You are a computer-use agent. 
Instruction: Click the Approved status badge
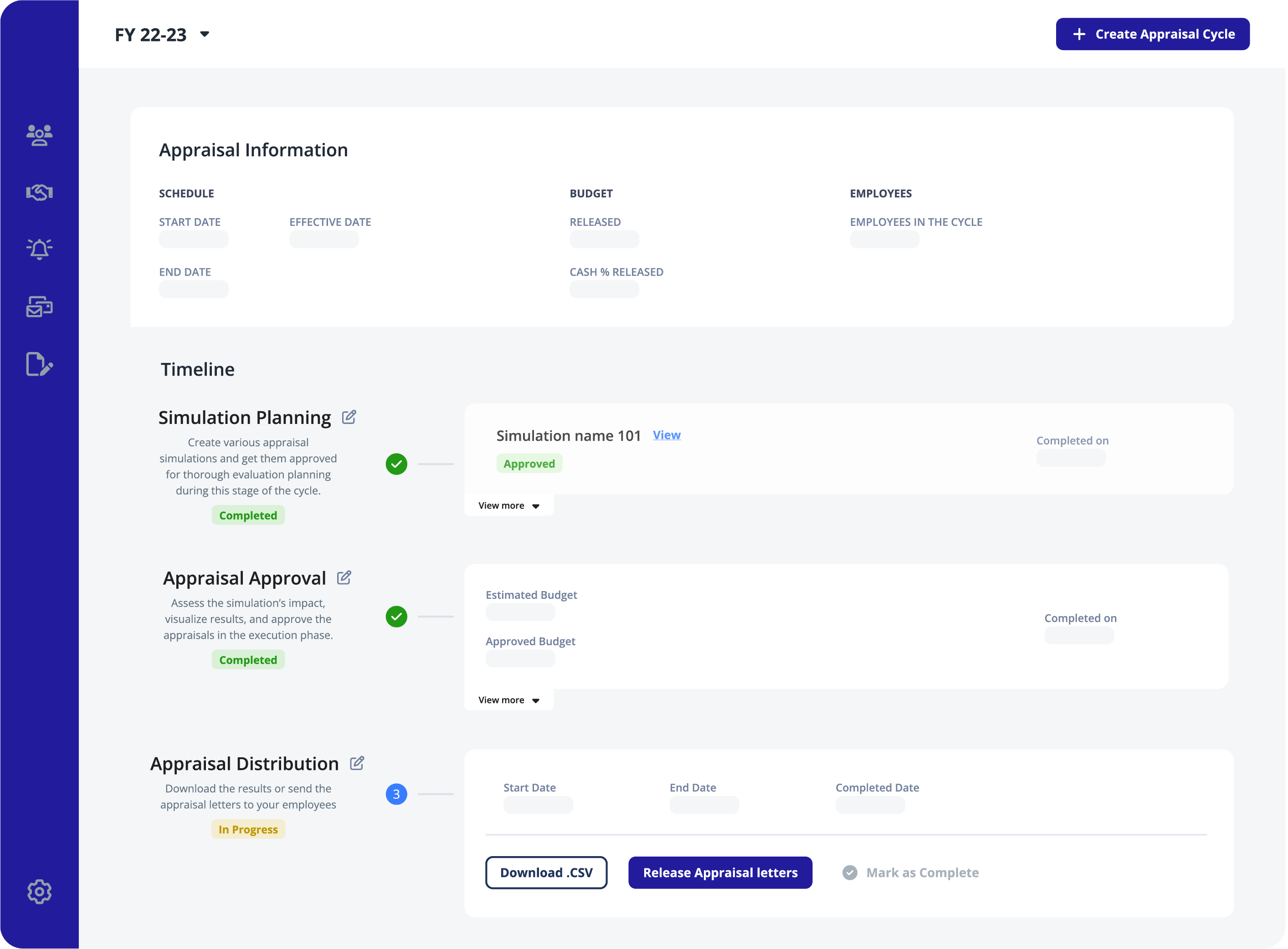[529, 463]
